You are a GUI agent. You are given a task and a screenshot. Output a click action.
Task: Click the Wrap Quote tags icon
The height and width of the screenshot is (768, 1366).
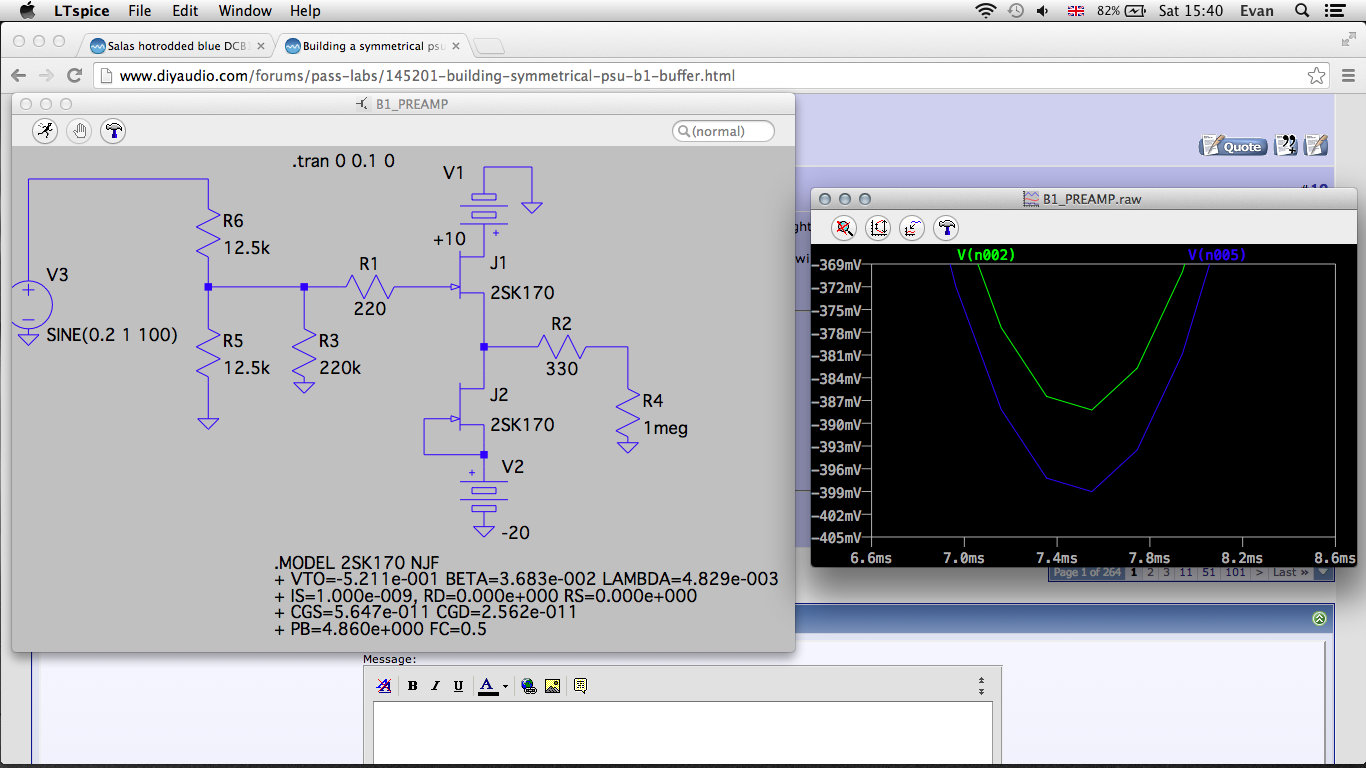[580, 686]
